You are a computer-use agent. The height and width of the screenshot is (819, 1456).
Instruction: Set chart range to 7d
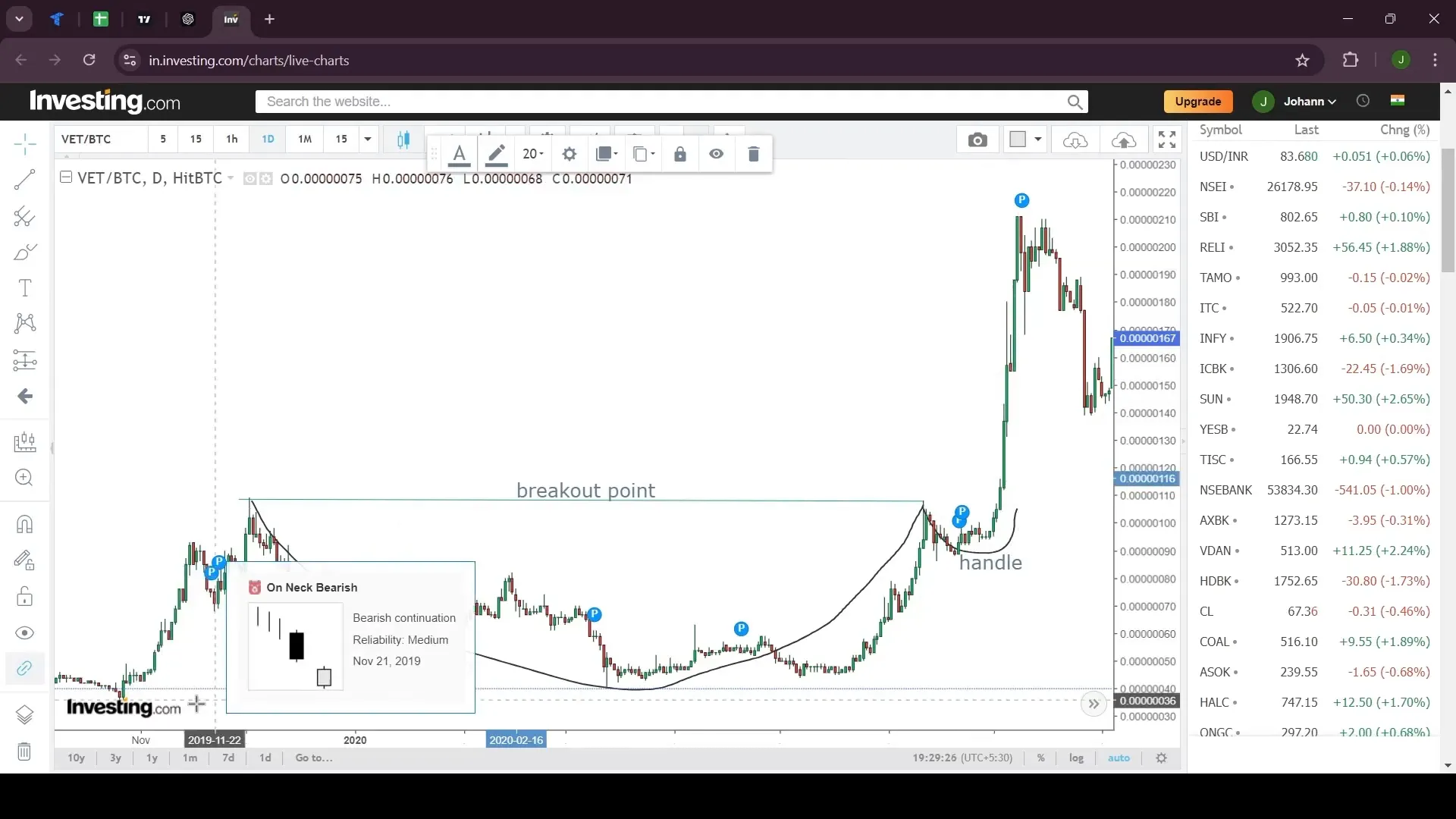(227, 758)
